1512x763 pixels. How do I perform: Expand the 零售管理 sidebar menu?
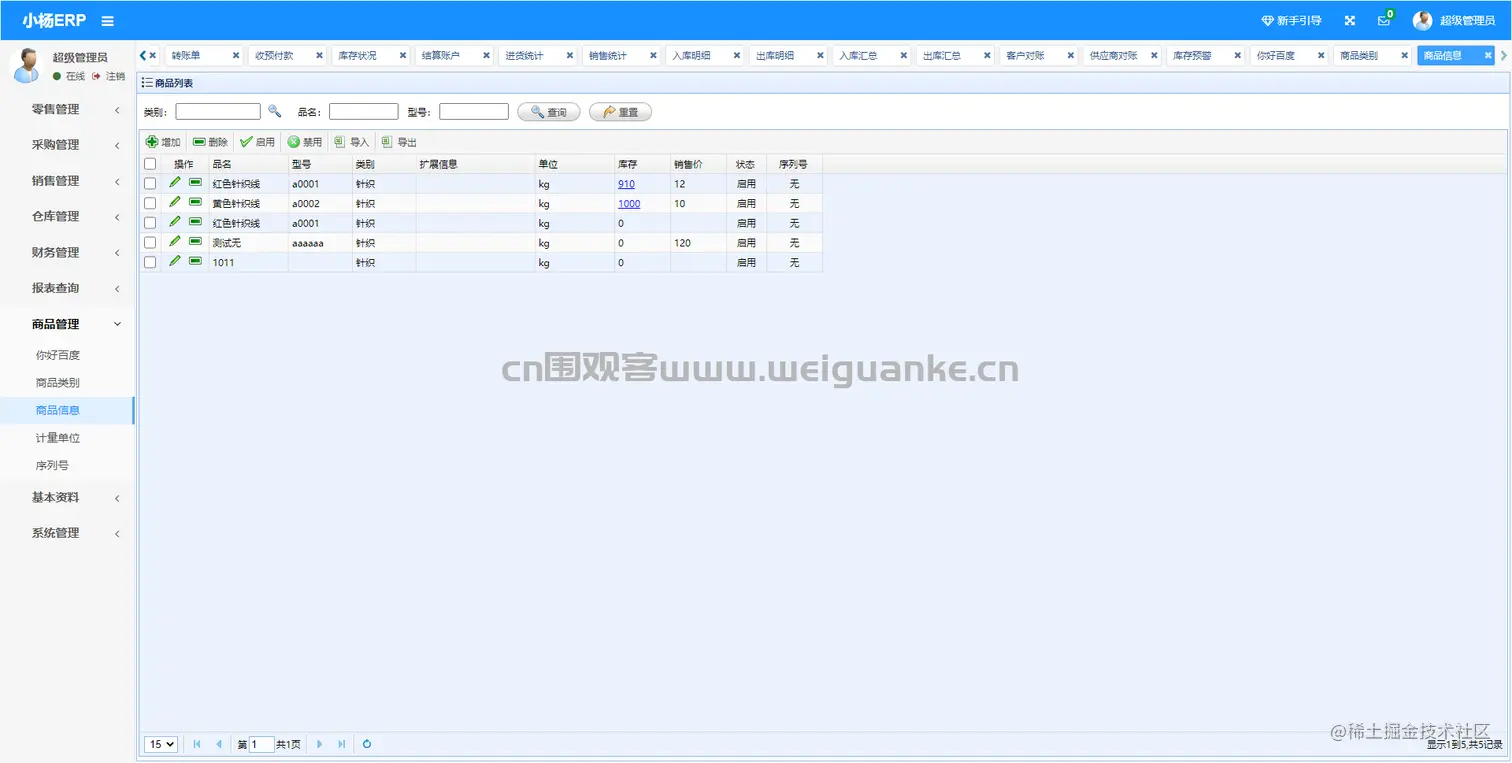67,109
